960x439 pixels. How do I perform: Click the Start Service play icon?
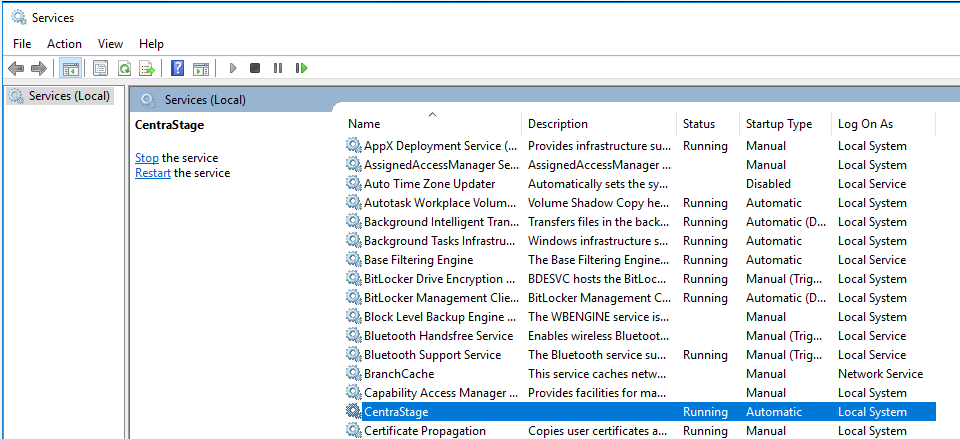(233, 68)
